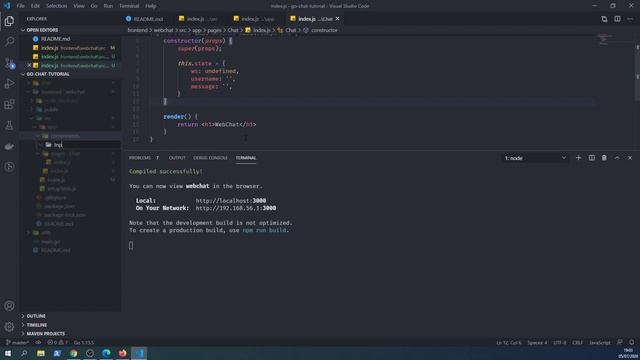This screenshot has width=640, height=360.
Task: Open editor More Actions ellipsis
Action: coord(630,19)
